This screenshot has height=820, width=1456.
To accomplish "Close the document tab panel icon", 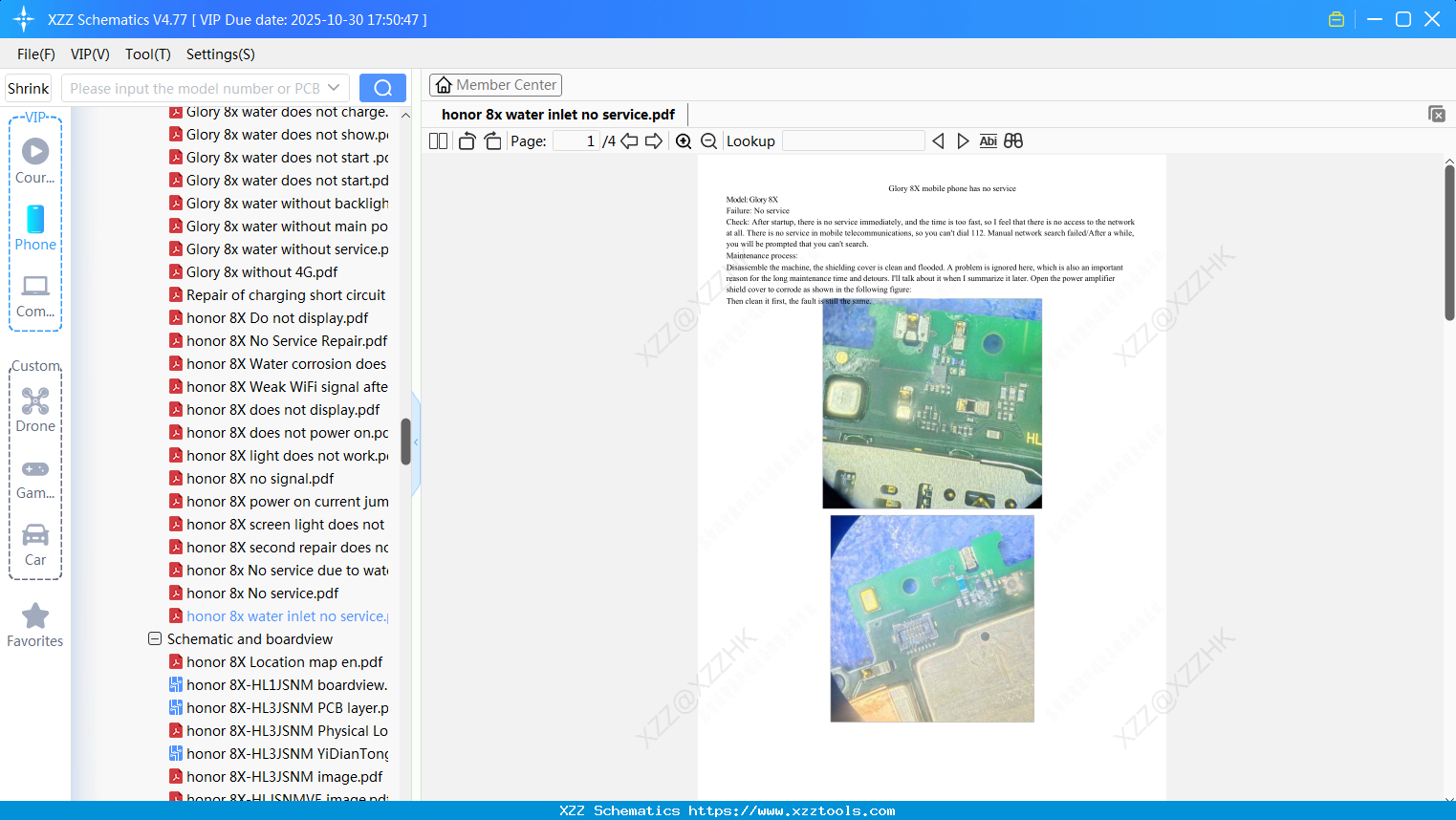I will pos(1437,114).
